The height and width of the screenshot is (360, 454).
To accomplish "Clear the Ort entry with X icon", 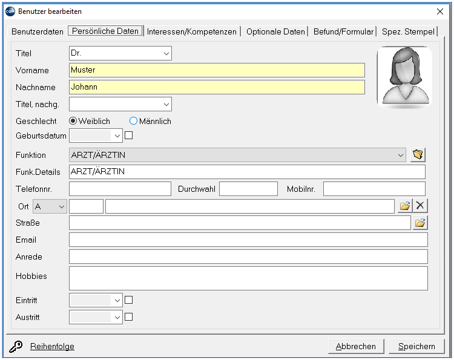I will [x=420, y=206].
